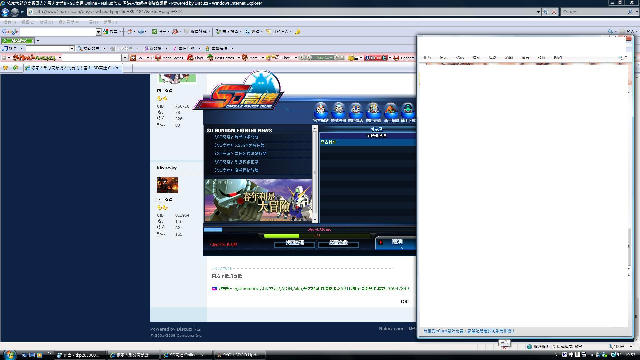Switch to the fourth taskbar window button

point(240,355)
